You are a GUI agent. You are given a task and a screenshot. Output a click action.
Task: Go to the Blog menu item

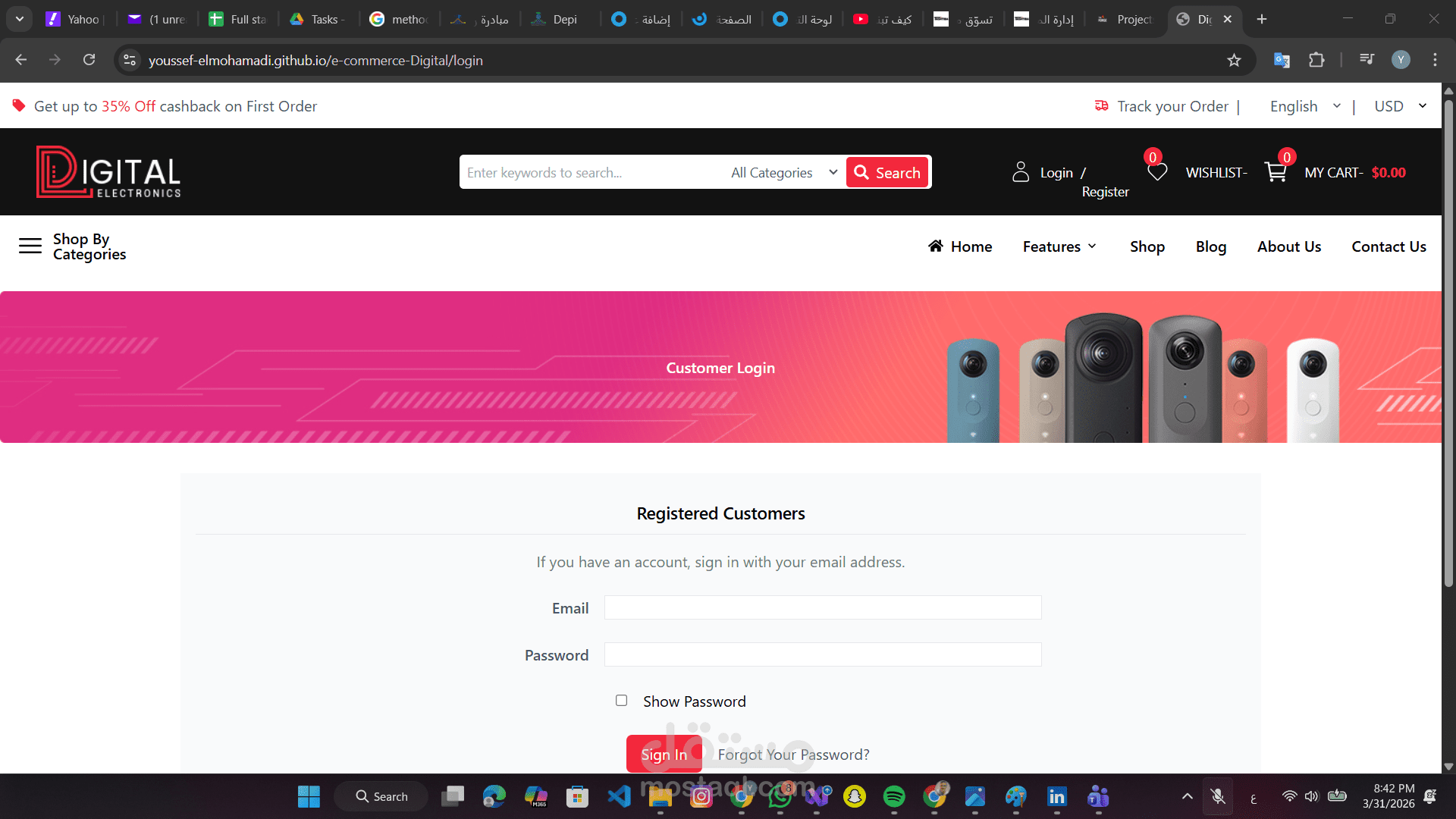(x=1210, y=246)
